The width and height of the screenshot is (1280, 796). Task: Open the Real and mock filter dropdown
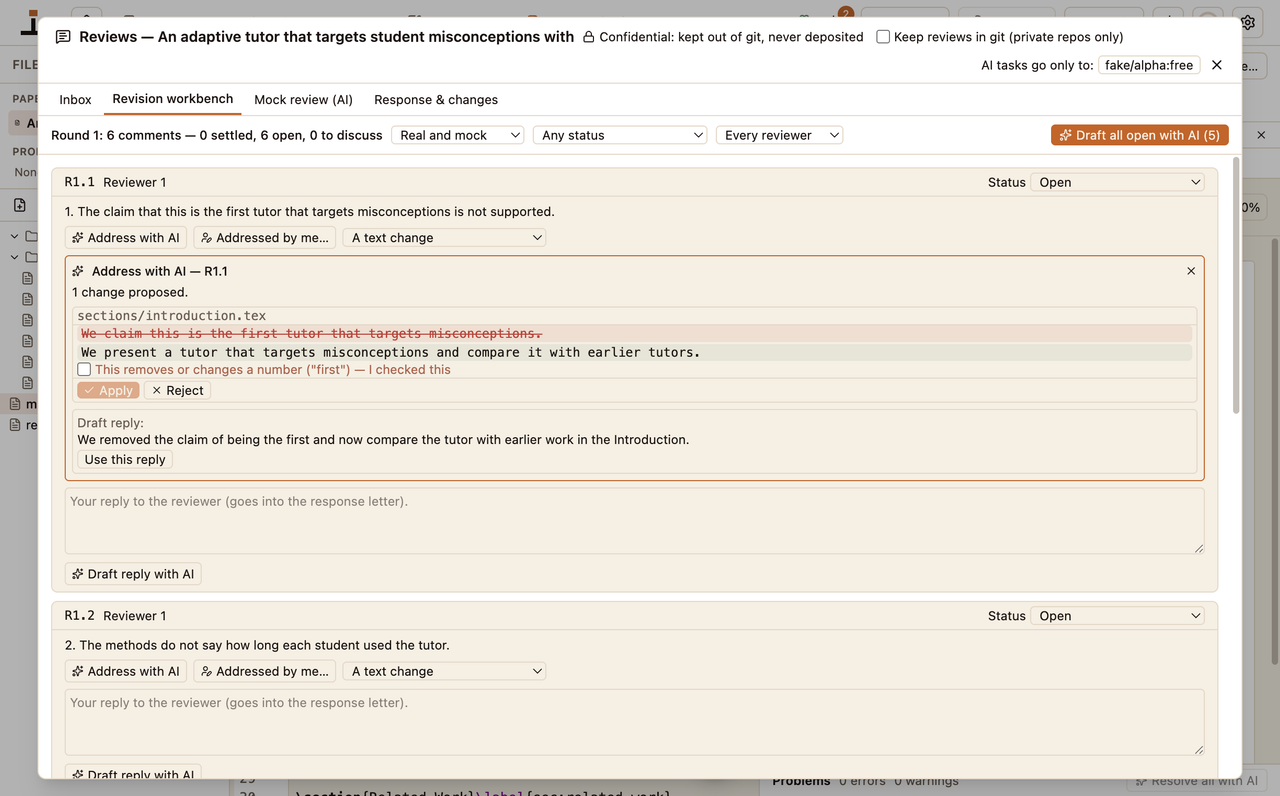click(459, 135)
